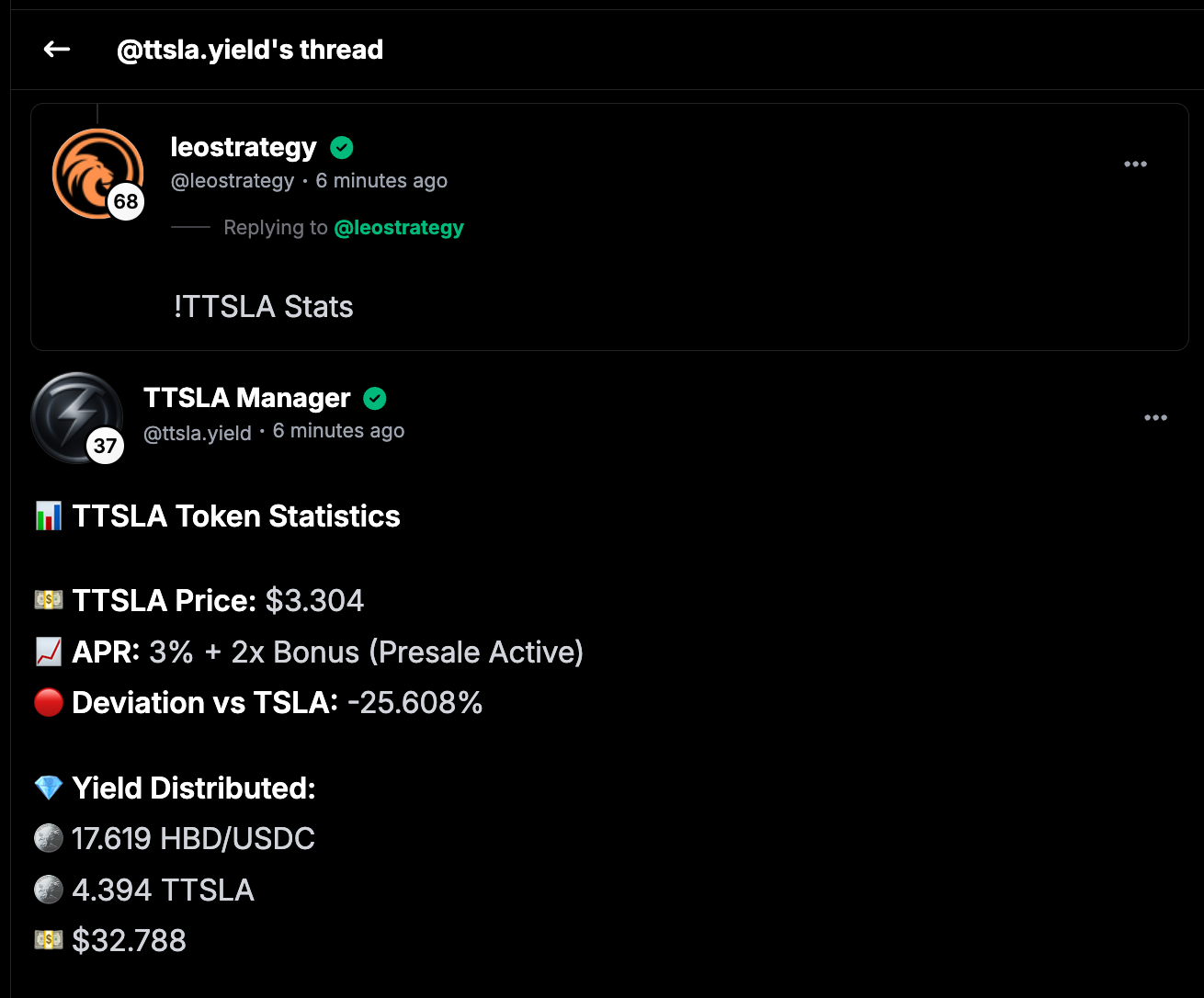Click the reputation badge showing 37
Image resolution: width=1204 pixels, height=998 pixels.
pyautogui.click(x=106, y=447)
